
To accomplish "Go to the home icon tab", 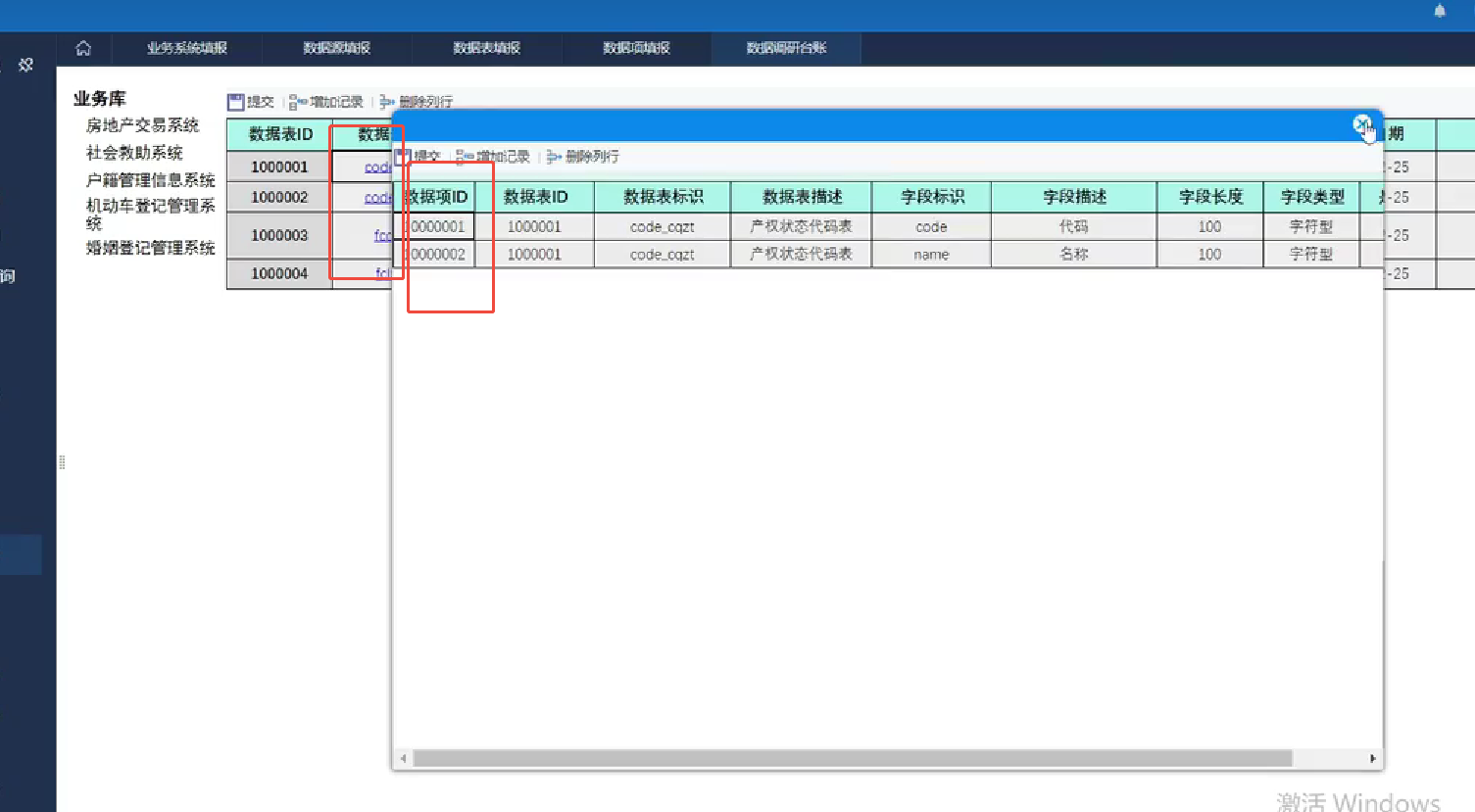I will coord(83,48).
